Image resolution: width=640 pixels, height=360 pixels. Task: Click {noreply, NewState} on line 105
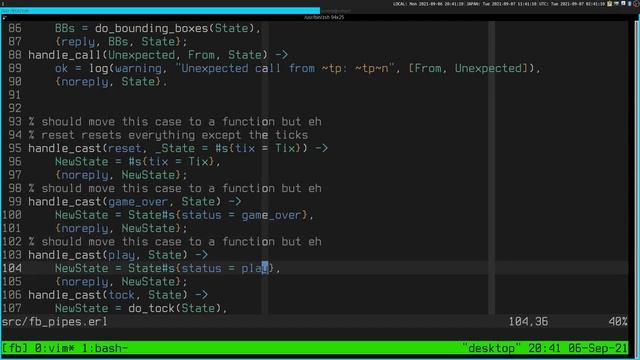coord(118,282)
